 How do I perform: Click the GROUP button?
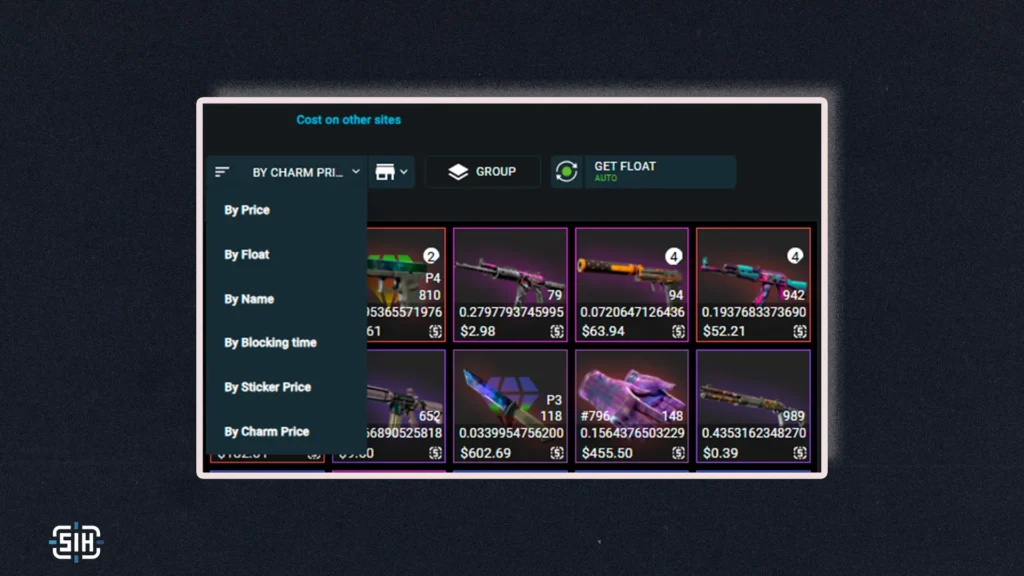click(x=483, y=172)
